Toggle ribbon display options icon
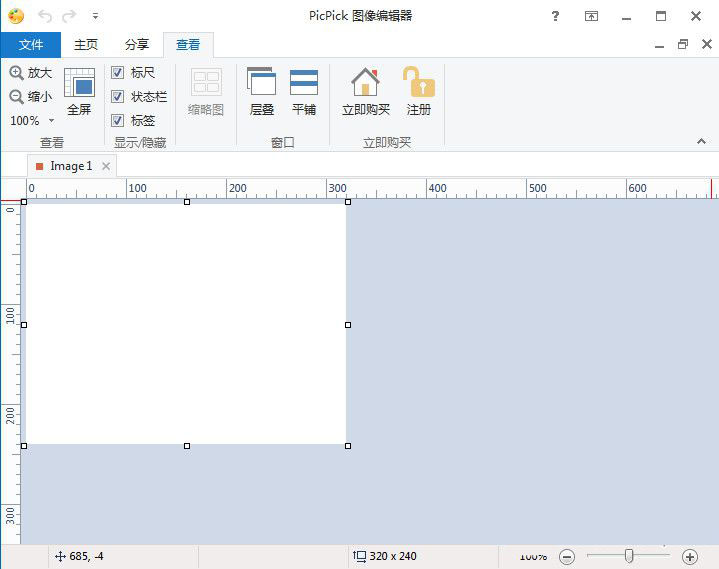 (x=592, y=17)
